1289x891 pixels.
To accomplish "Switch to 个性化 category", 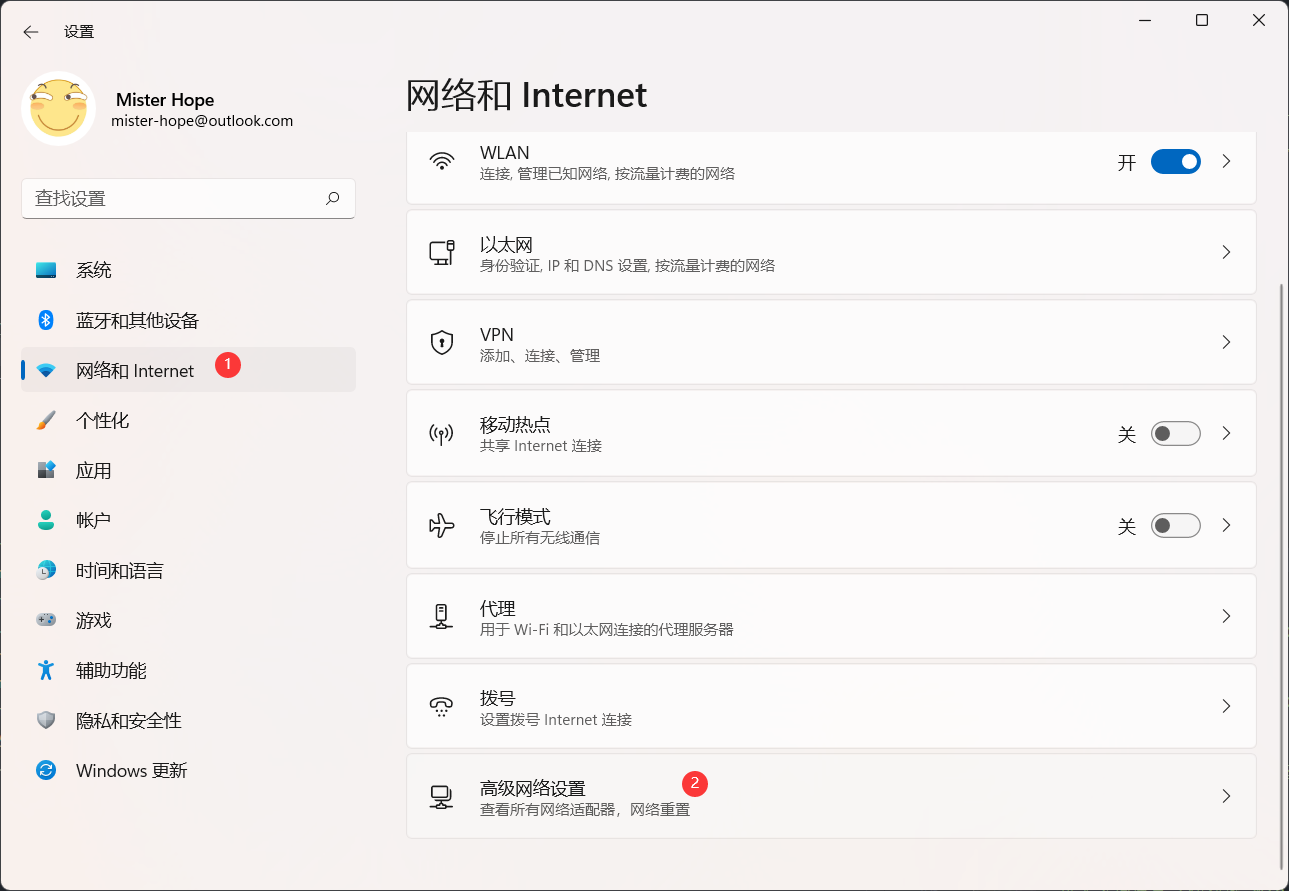I will 188,420.
